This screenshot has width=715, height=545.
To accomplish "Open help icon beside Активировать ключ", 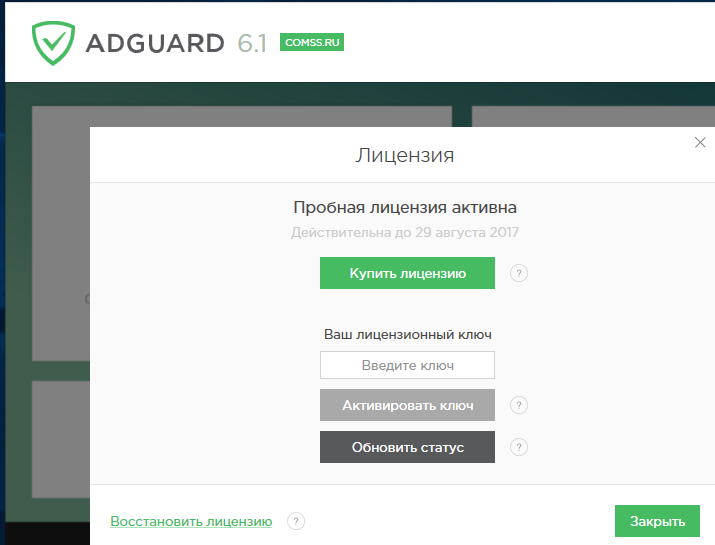I will coord(518,405).
